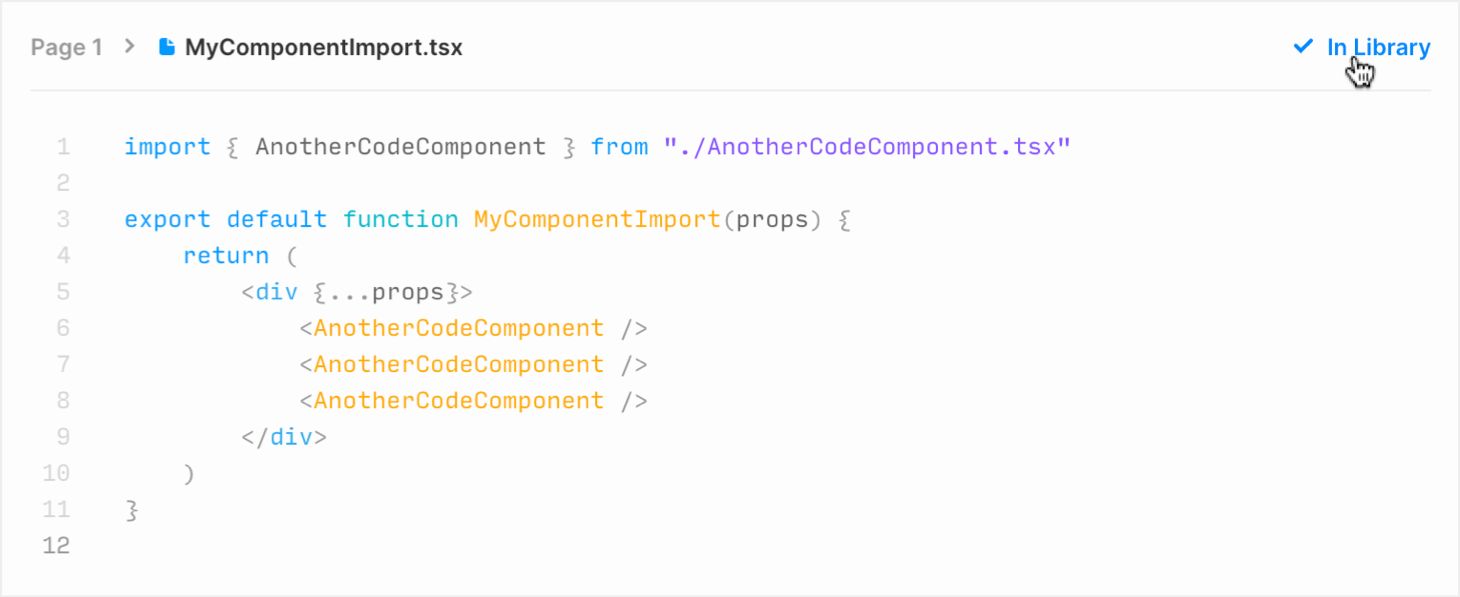Select the MyComponentImport.tsx file name

pyautogui.click(x=324, y=47)
